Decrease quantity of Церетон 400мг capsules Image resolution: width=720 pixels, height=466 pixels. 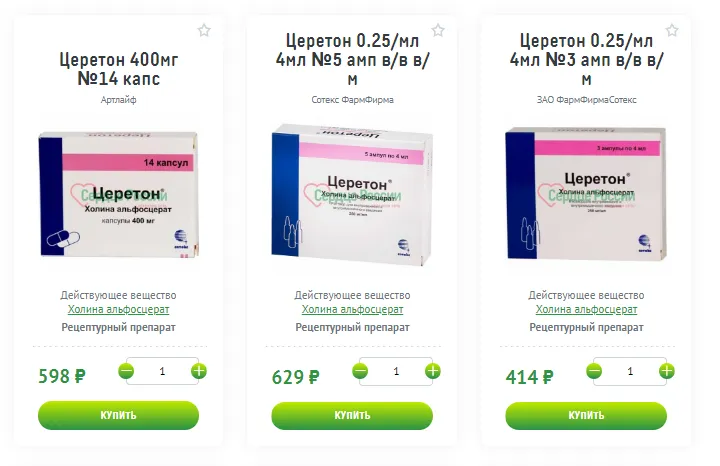point(126,371)
